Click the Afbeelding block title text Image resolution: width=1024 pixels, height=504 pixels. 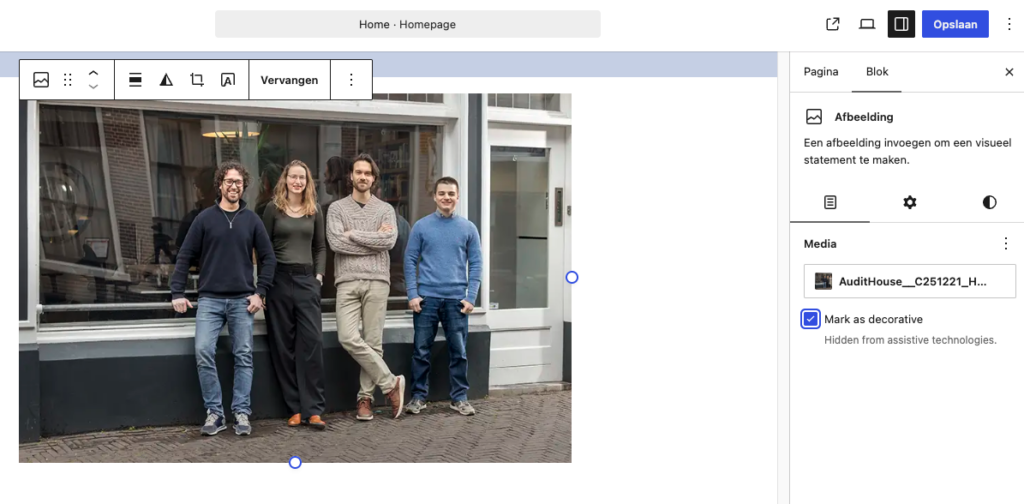[864, 117]
